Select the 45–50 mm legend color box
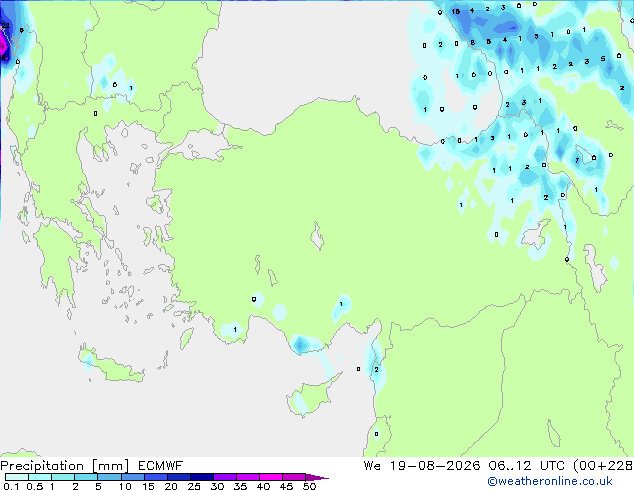Viewport: 634px width, 490px height. 294,477
